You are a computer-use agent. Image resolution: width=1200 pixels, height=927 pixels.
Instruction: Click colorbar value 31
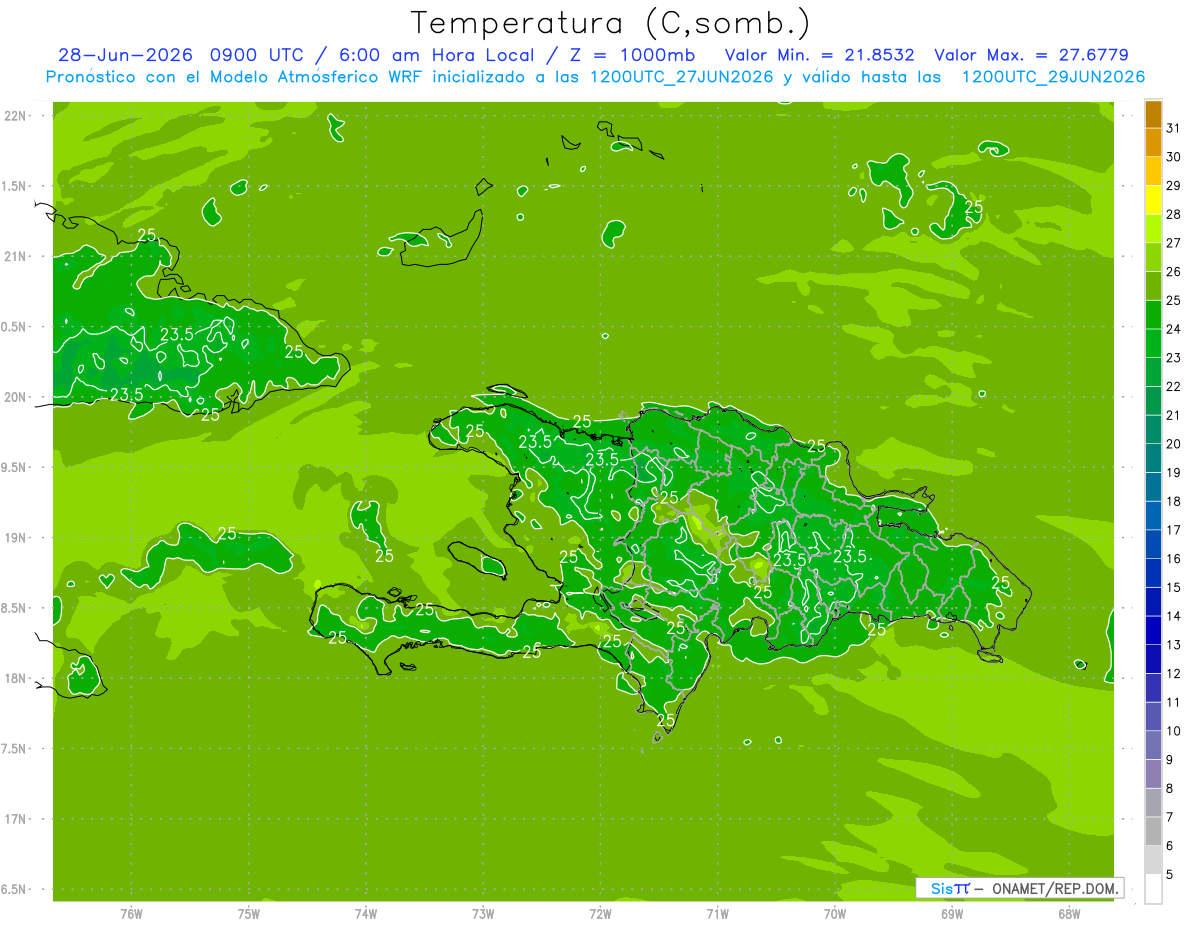1174,128
